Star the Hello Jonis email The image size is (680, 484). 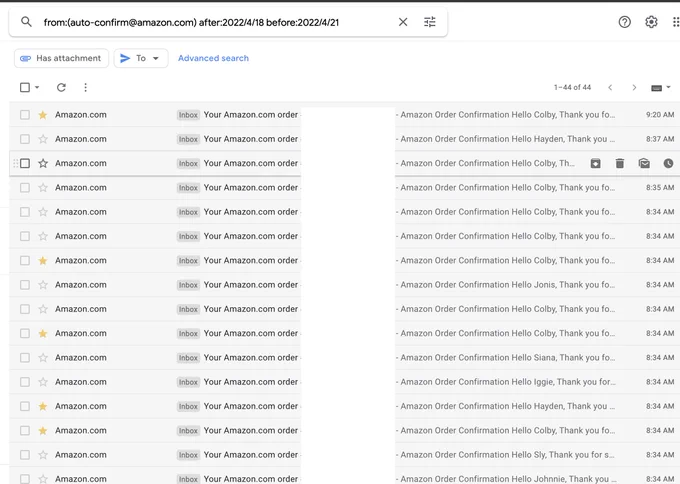pyautogui.click(x=42, y=285)
